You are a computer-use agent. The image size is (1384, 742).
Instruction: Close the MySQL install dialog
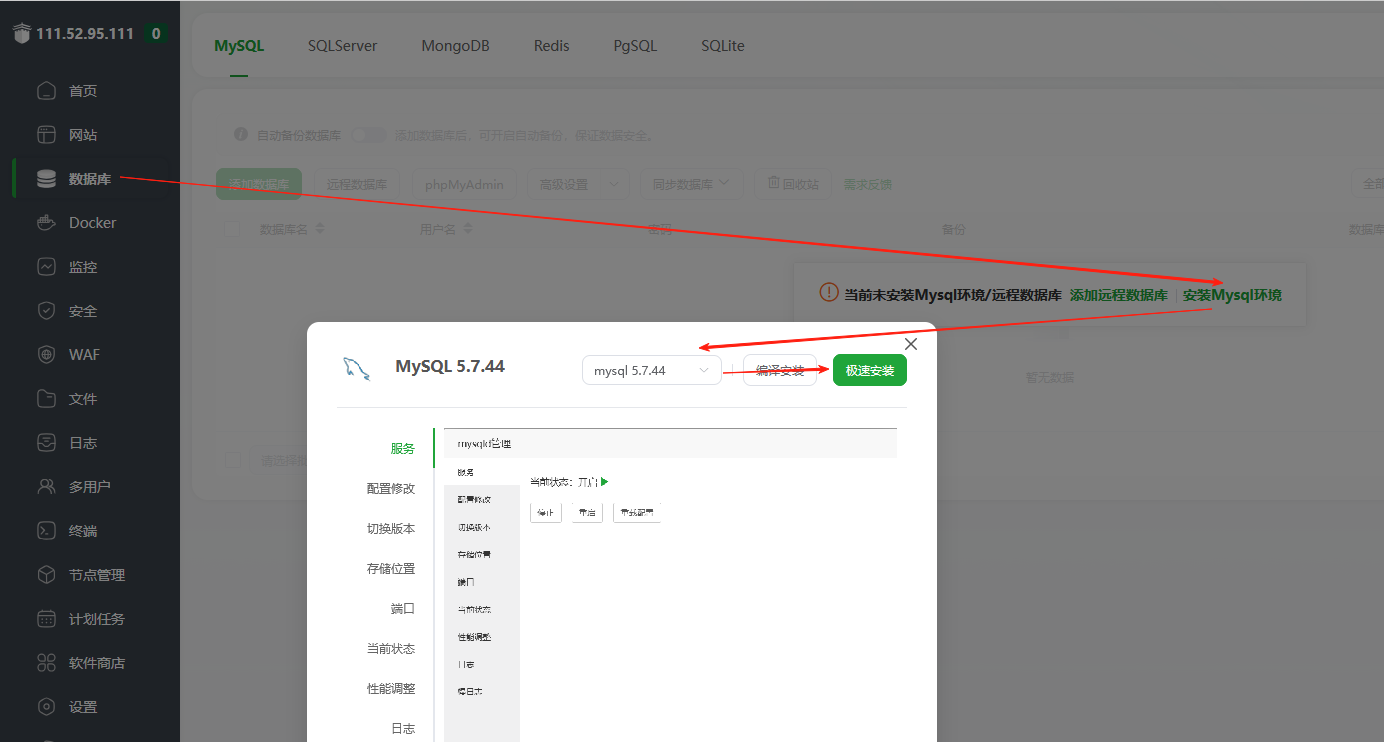coord(910,344)
